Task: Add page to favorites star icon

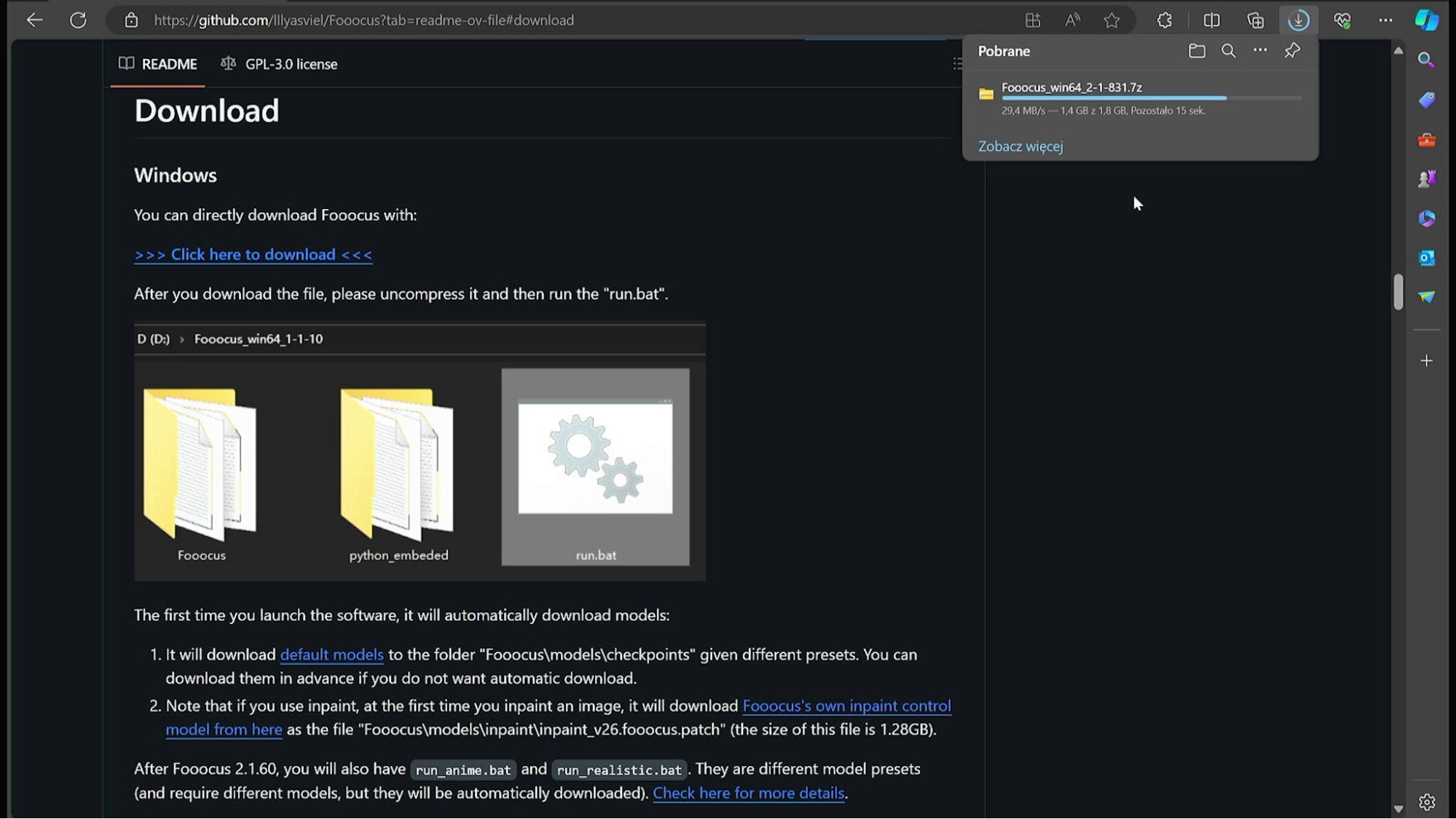Action: (1111, 20)
